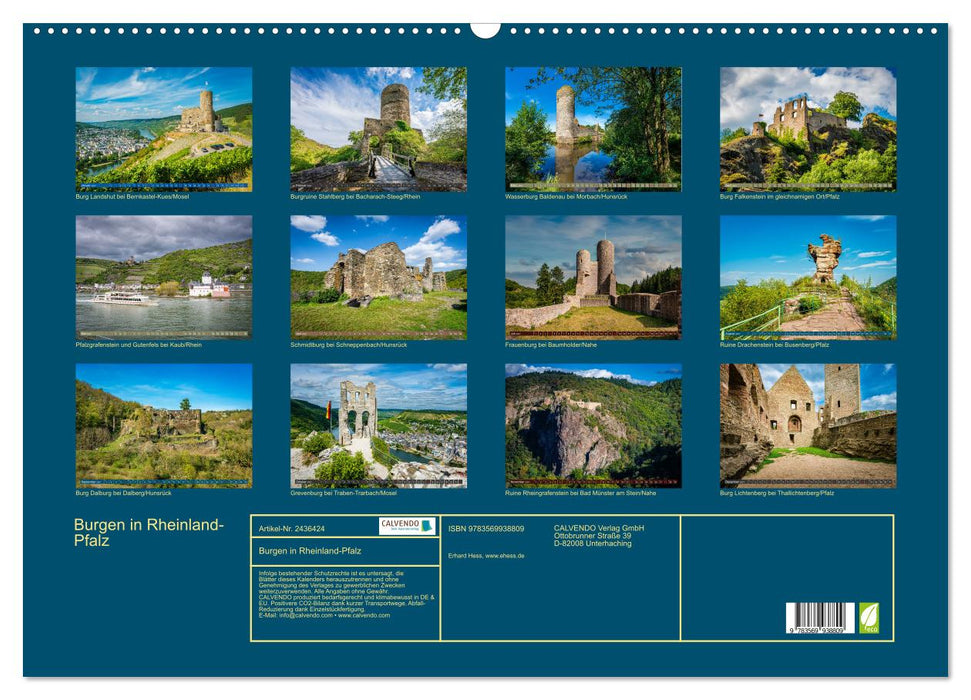This screenshot has height=700, width=971.
Task: Click the CALVENDO logo
Action: click(407, 527)
